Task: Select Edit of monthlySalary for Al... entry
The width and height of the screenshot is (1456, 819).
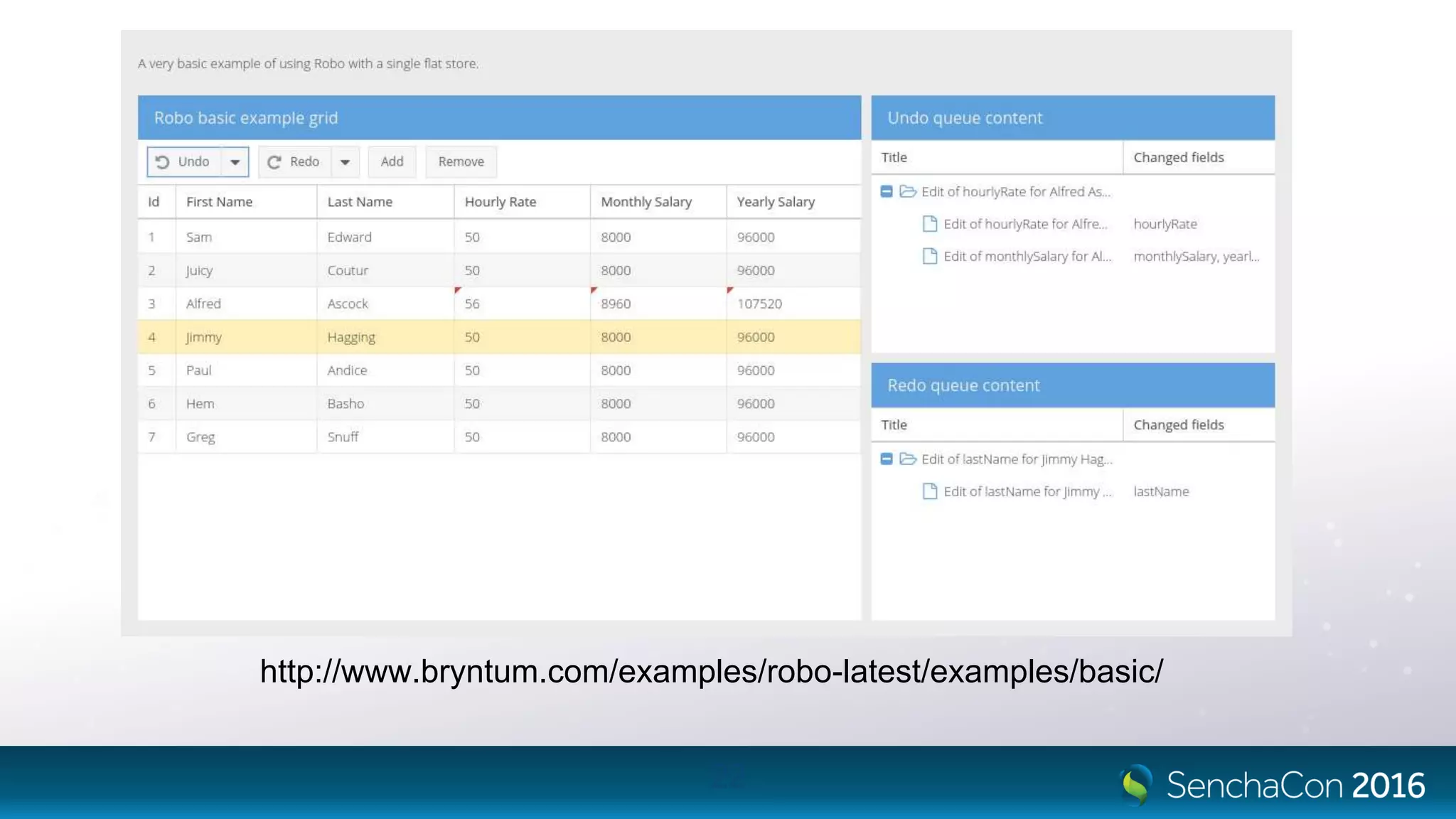Action: pos(1027,257)
